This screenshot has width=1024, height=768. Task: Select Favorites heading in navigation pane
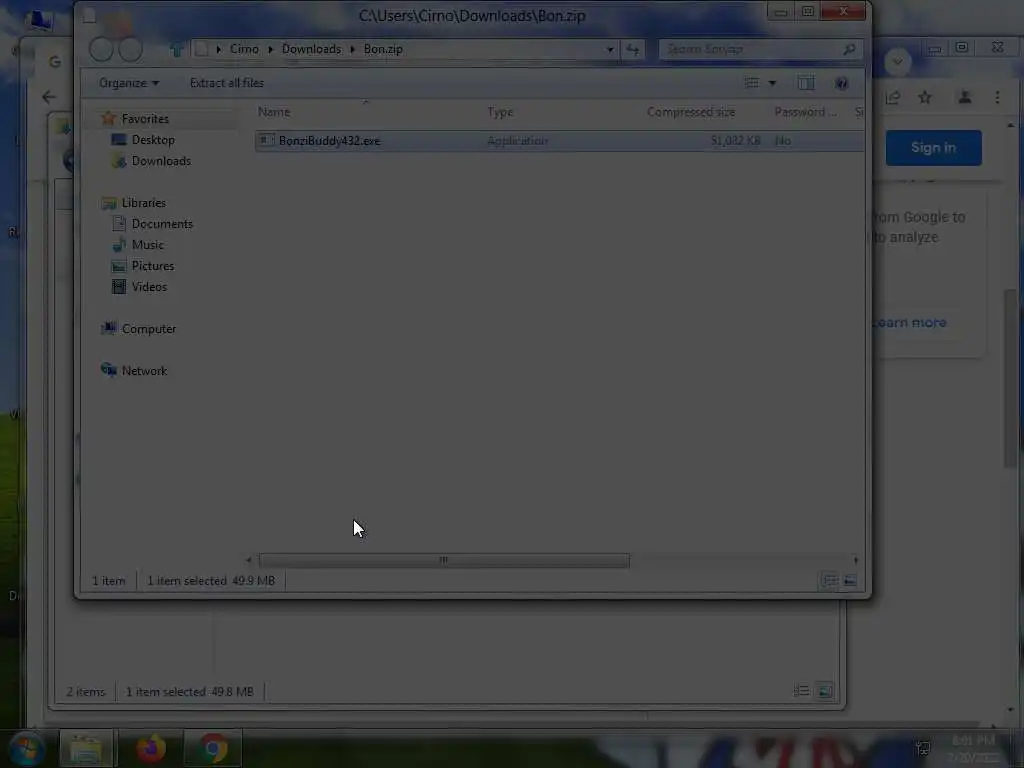(x=145, y=119)
